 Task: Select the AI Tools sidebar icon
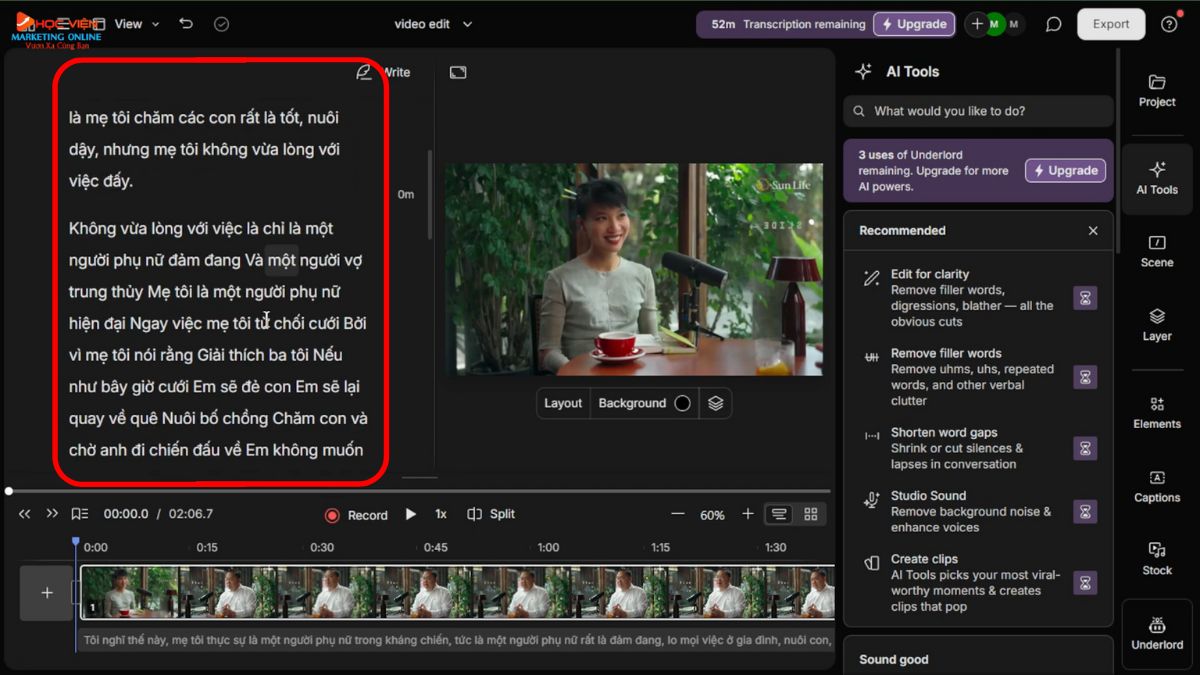coord(1157,178)
